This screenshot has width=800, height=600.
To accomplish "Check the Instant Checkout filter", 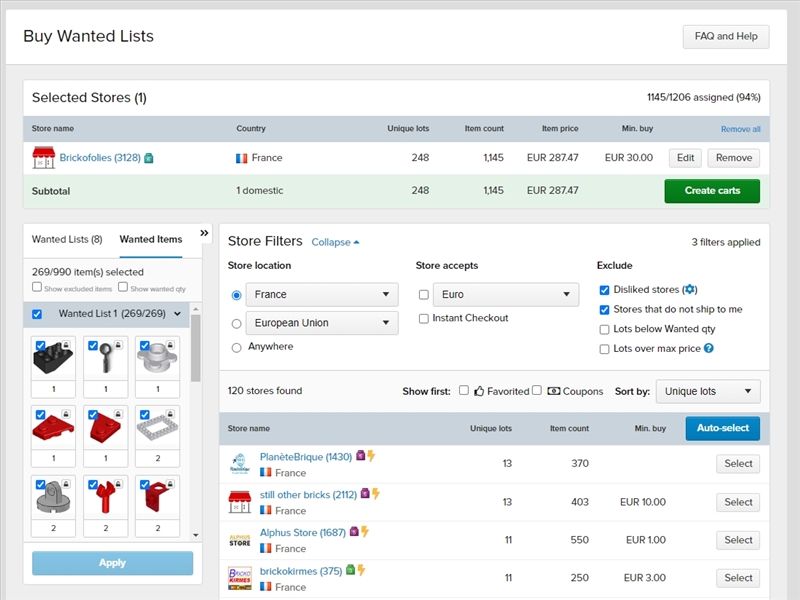I will 424,321.
